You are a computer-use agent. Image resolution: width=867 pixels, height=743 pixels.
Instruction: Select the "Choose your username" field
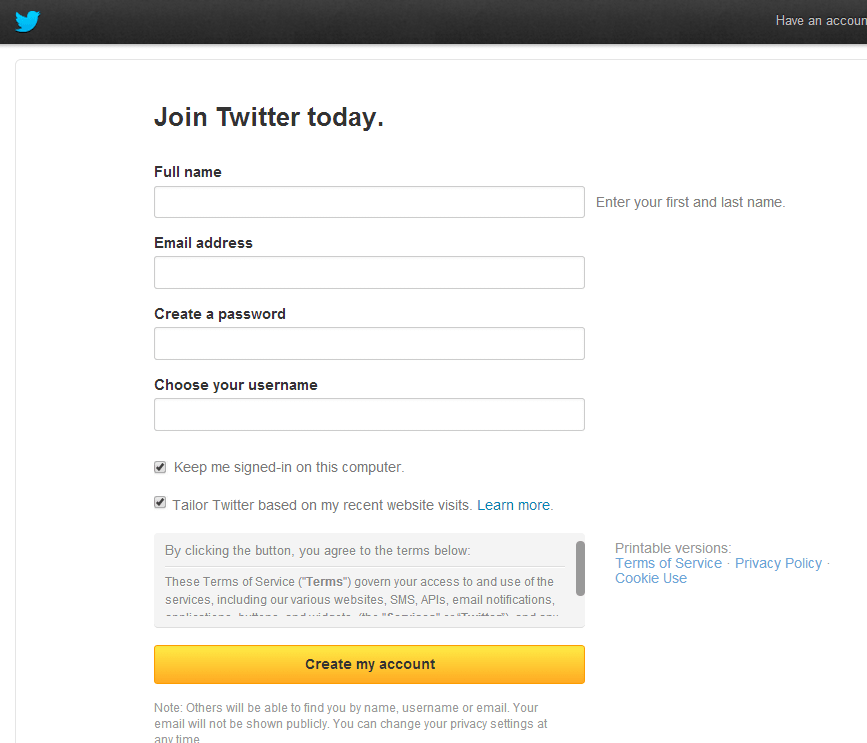pos(369,414)
